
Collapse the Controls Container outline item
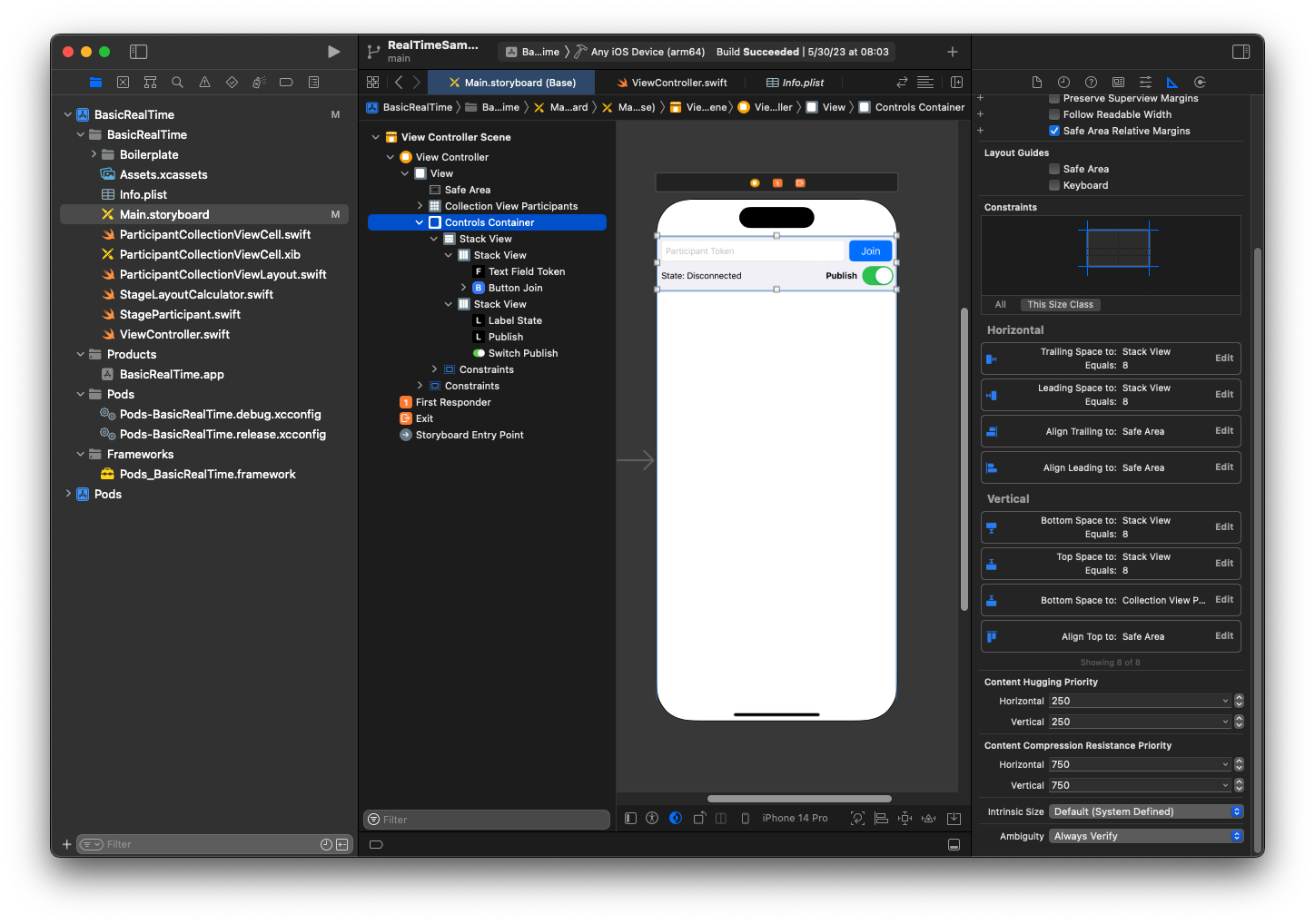[x=420, y=221]
